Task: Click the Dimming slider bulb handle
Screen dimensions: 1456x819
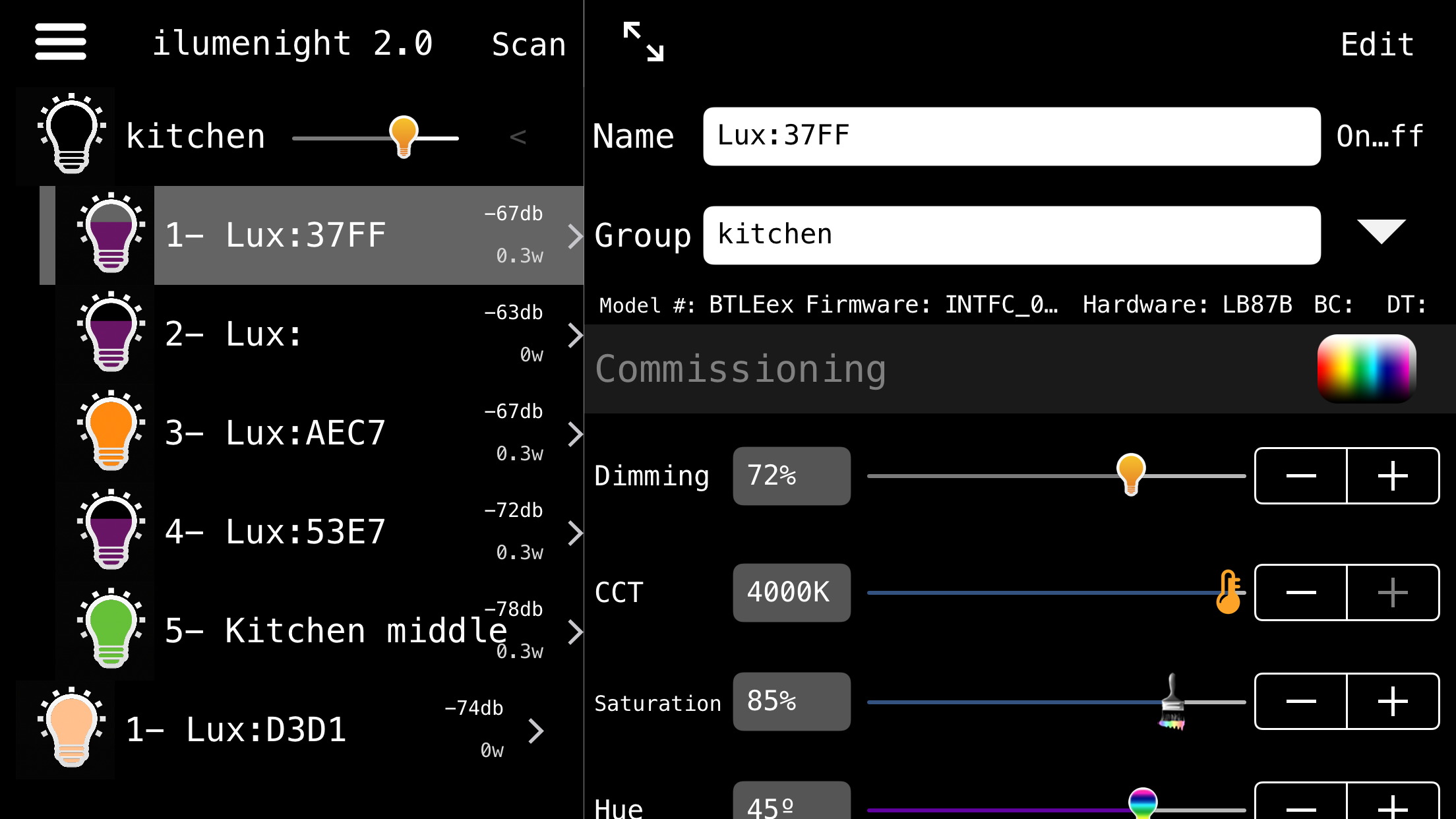Action: coord(1131,474)
